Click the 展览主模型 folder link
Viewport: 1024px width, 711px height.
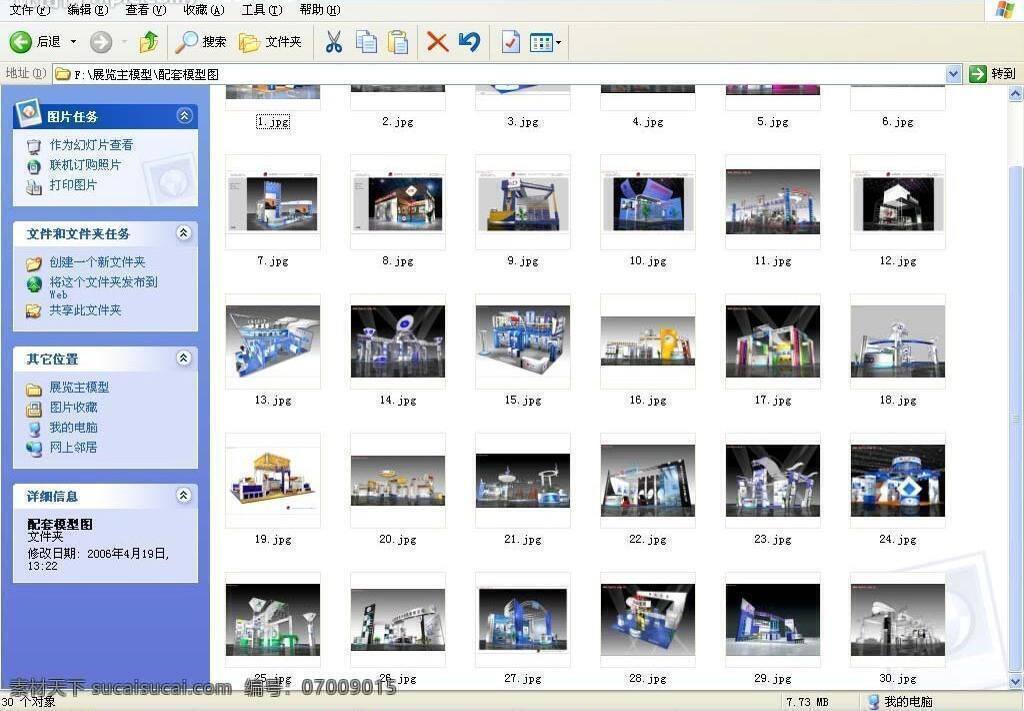[x=80, y=387]
